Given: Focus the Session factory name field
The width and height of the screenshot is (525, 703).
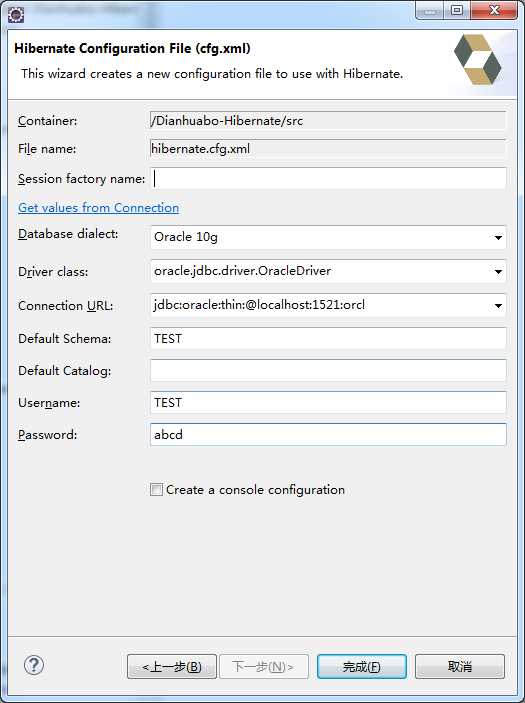Looking at the screenshot, I should coord(329,178).
